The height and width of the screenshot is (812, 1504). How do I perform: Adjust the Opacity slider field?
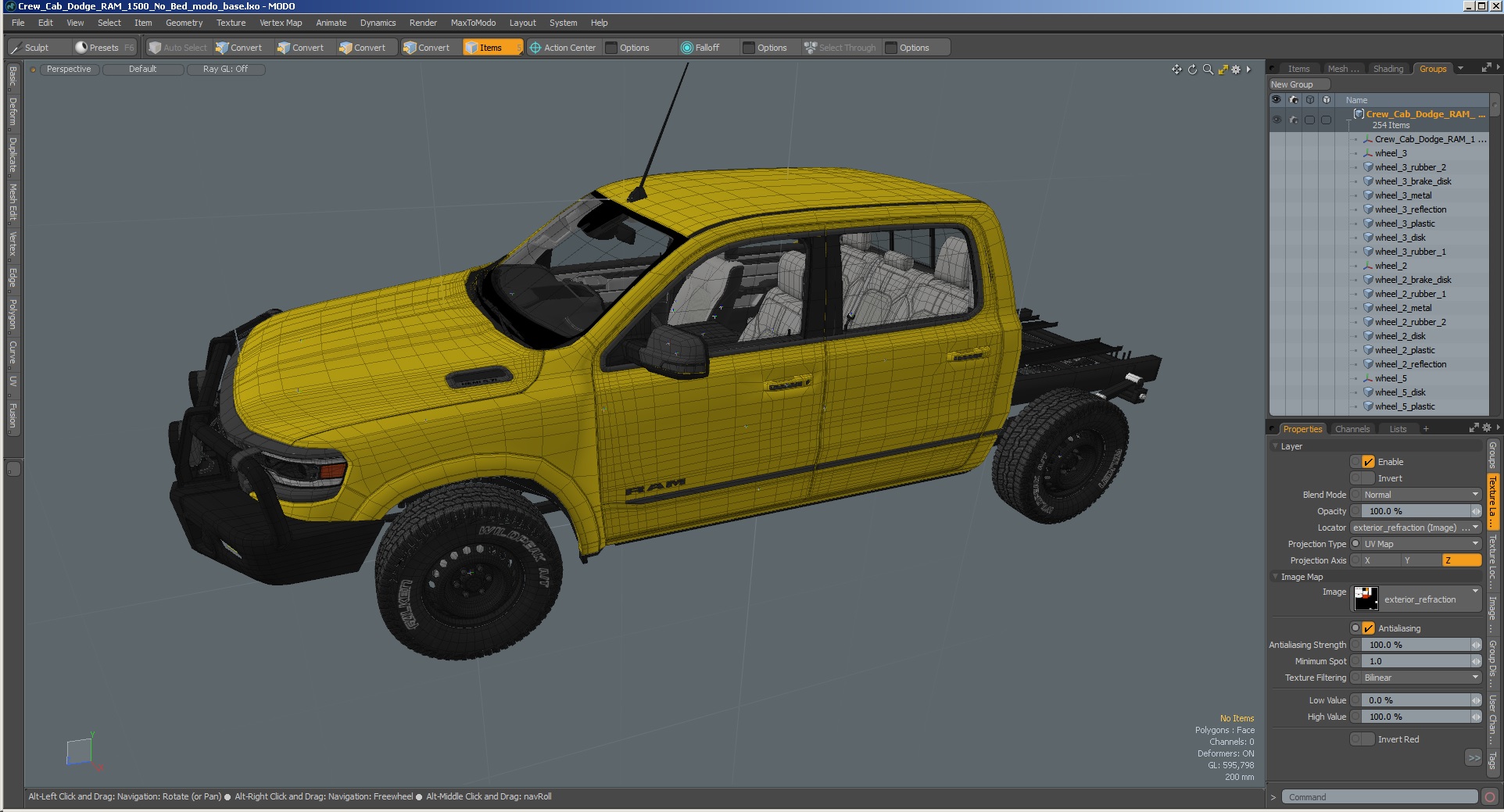click(x=1421, y=511)
